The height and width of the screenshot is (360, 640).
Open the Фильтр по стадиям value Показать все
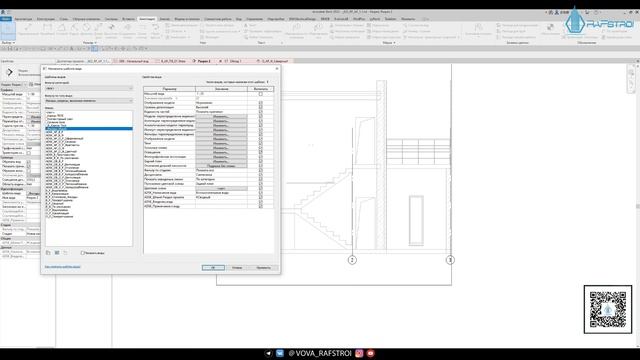coord(221,170)
